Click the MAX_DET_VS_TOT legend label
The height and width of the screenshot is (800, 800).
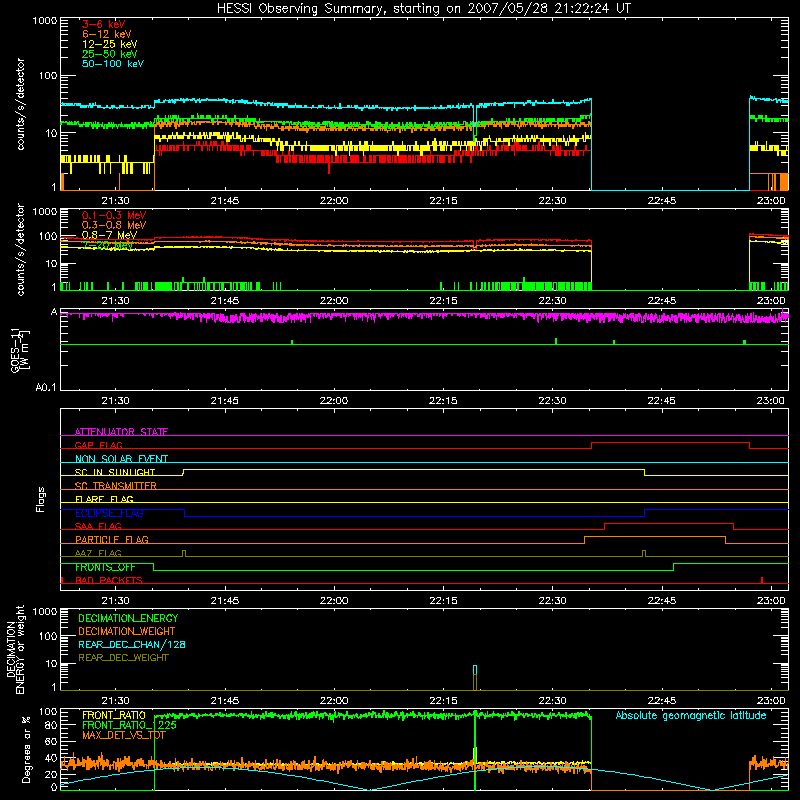coord(124,735)
